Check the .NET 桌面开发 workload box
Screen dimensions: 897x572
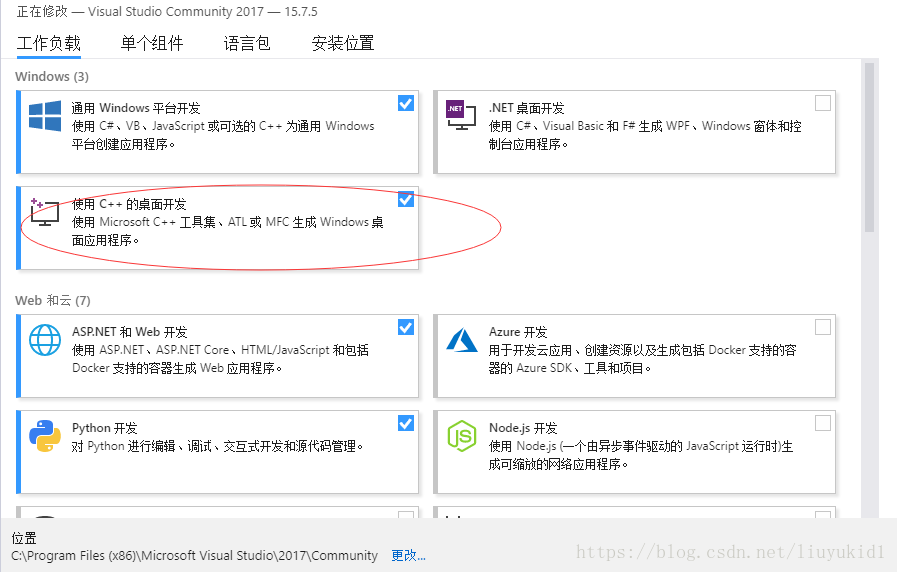823,104
